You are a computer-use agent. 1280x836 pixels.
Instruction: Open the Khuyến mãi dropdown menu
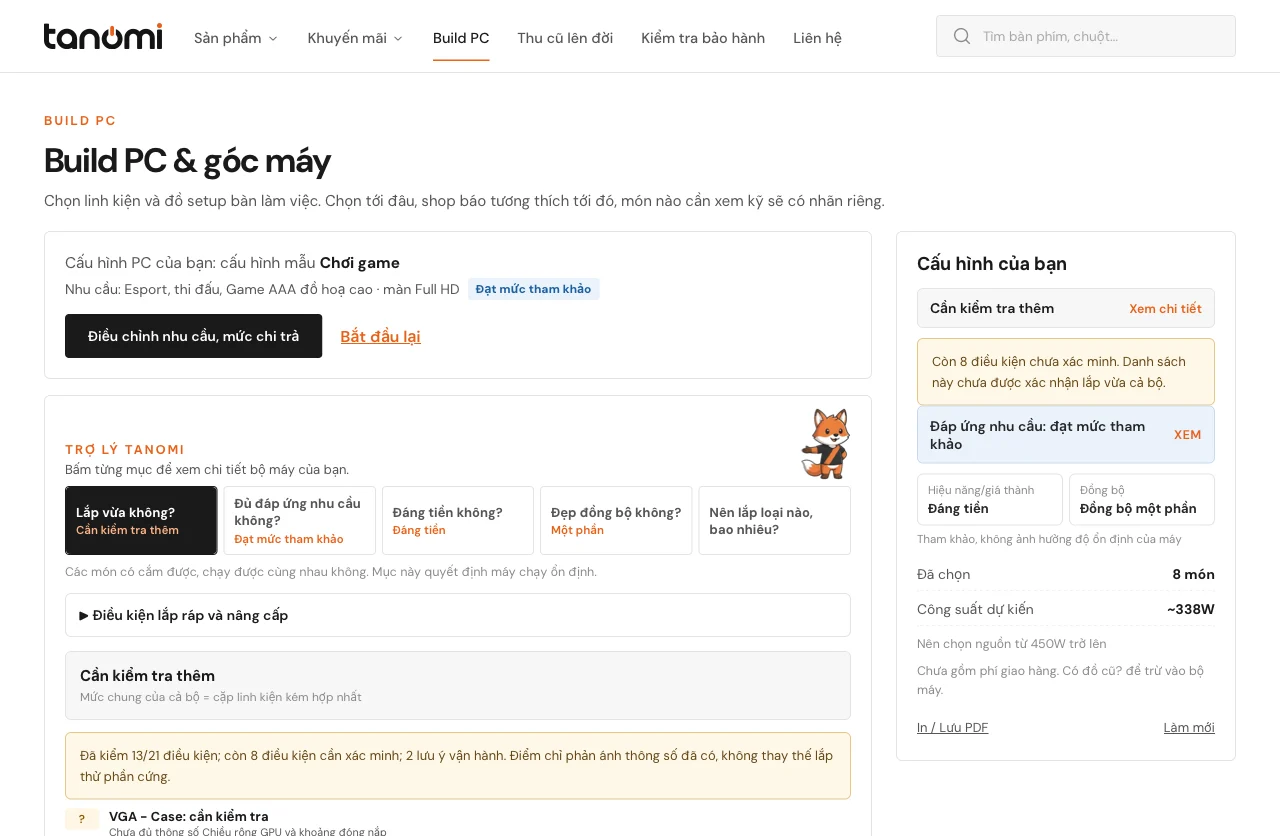(x=355, y=38)
